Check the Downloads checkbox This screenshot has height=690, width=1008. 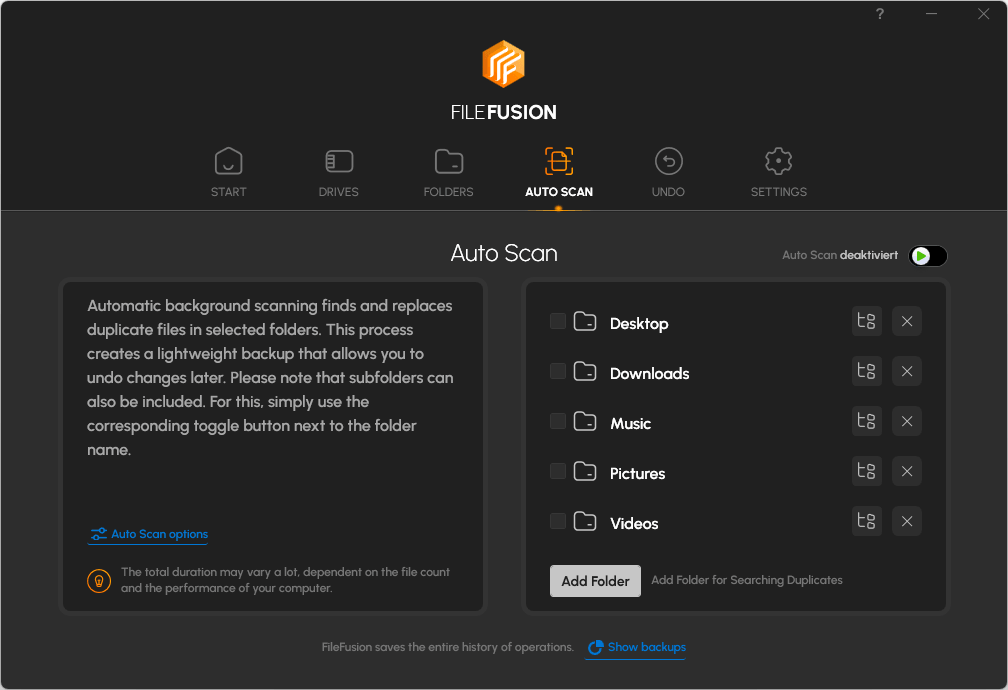(557, 371)
